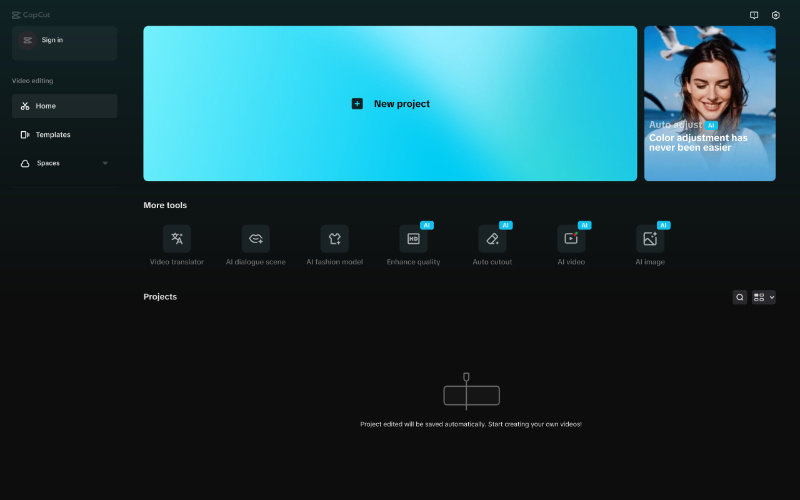Launch the AI fashion model tool
Viewport: 800px width, 500px height.
(335, 238)
